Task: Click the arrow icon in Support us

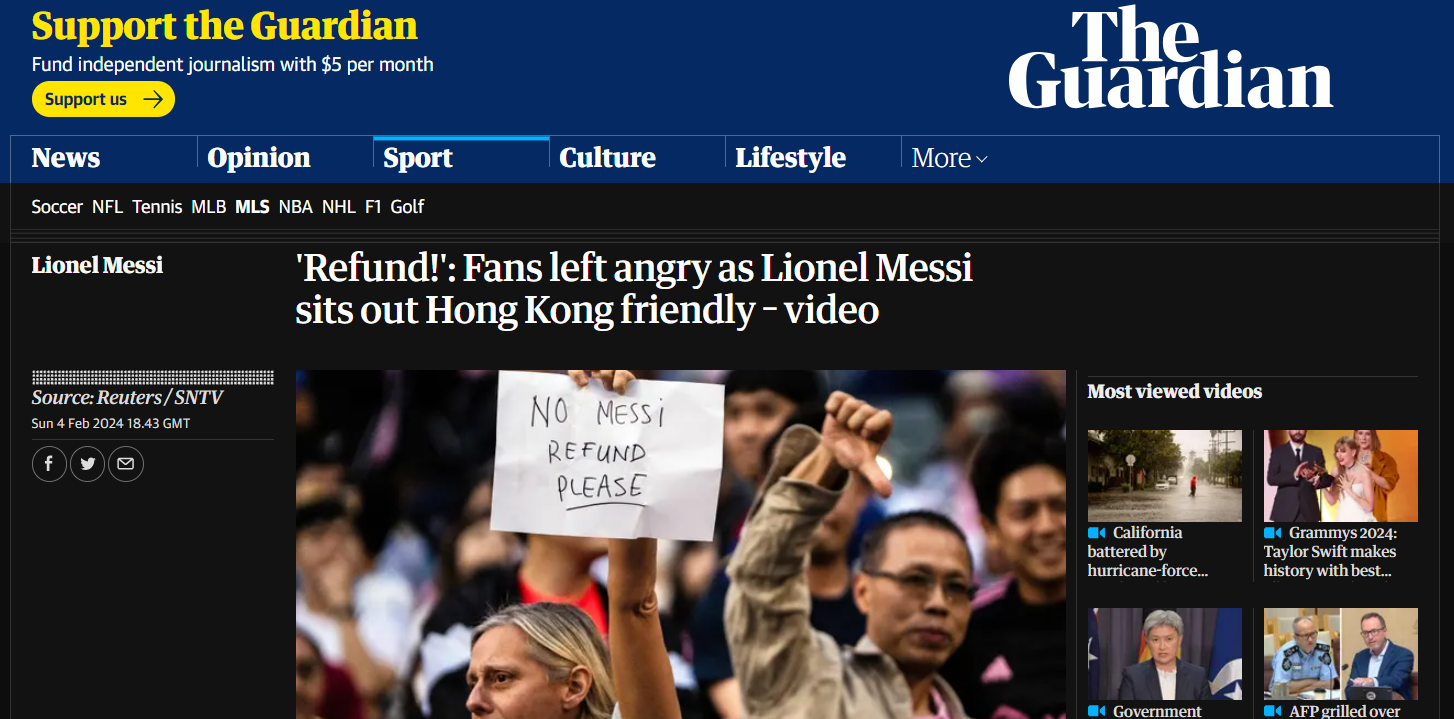Action: [152, 99]
